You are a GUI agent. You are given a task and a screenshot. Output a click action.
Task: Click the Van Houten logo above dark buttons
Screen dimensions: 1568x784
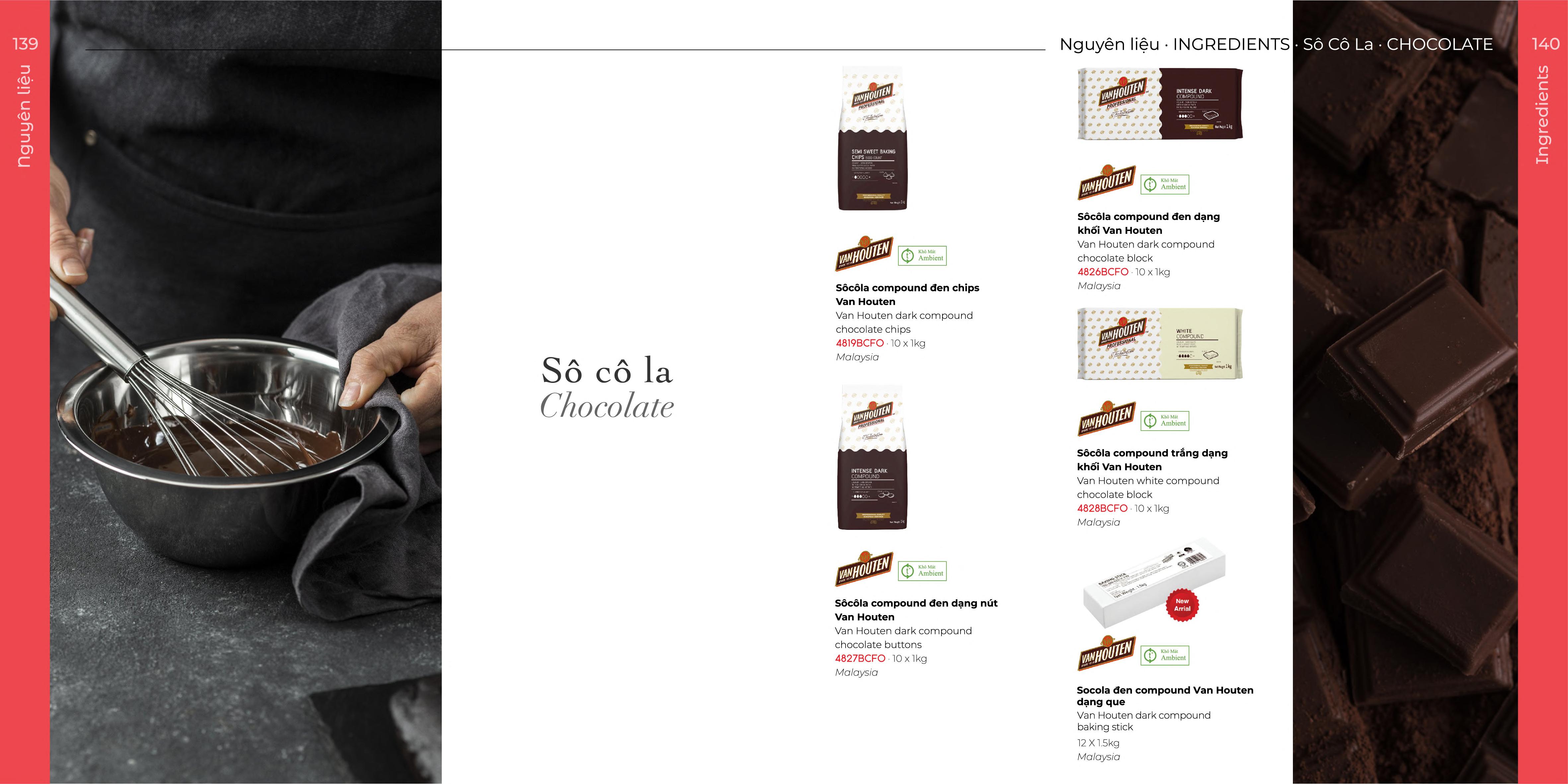[x=864, y=569]
